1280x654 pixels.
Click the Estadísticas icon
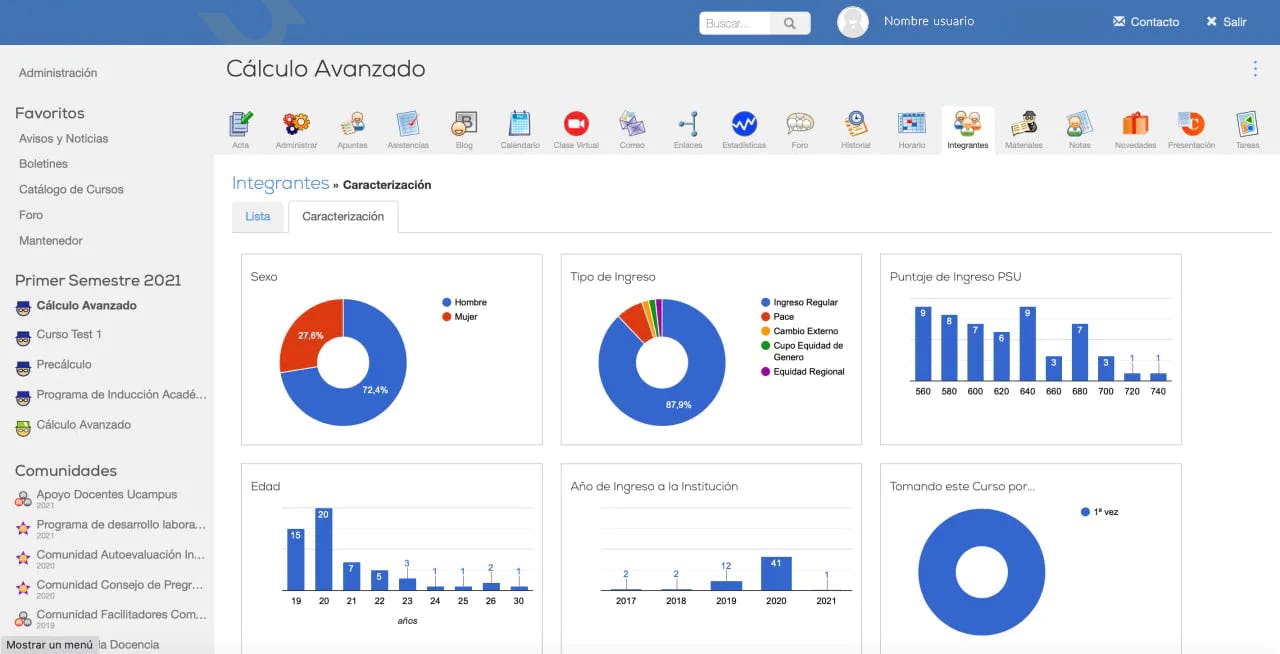tap(743, 128)
